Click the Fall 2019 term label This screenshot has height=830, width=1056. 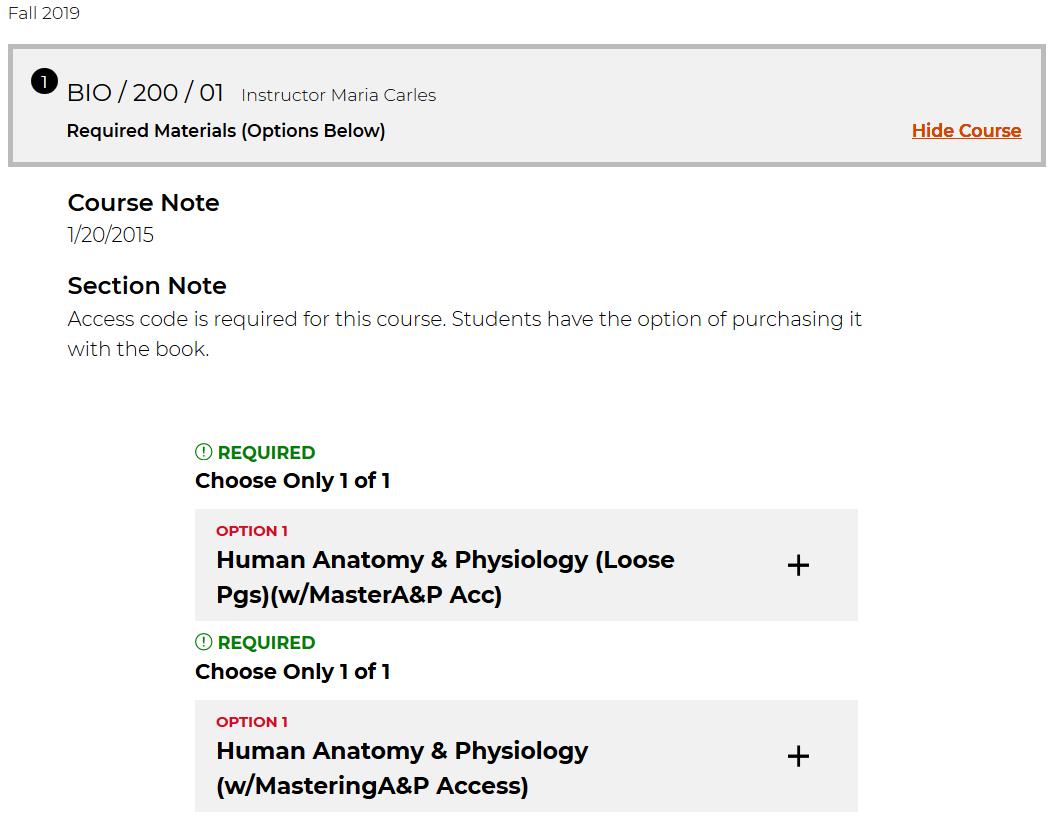tap(44, 13)
